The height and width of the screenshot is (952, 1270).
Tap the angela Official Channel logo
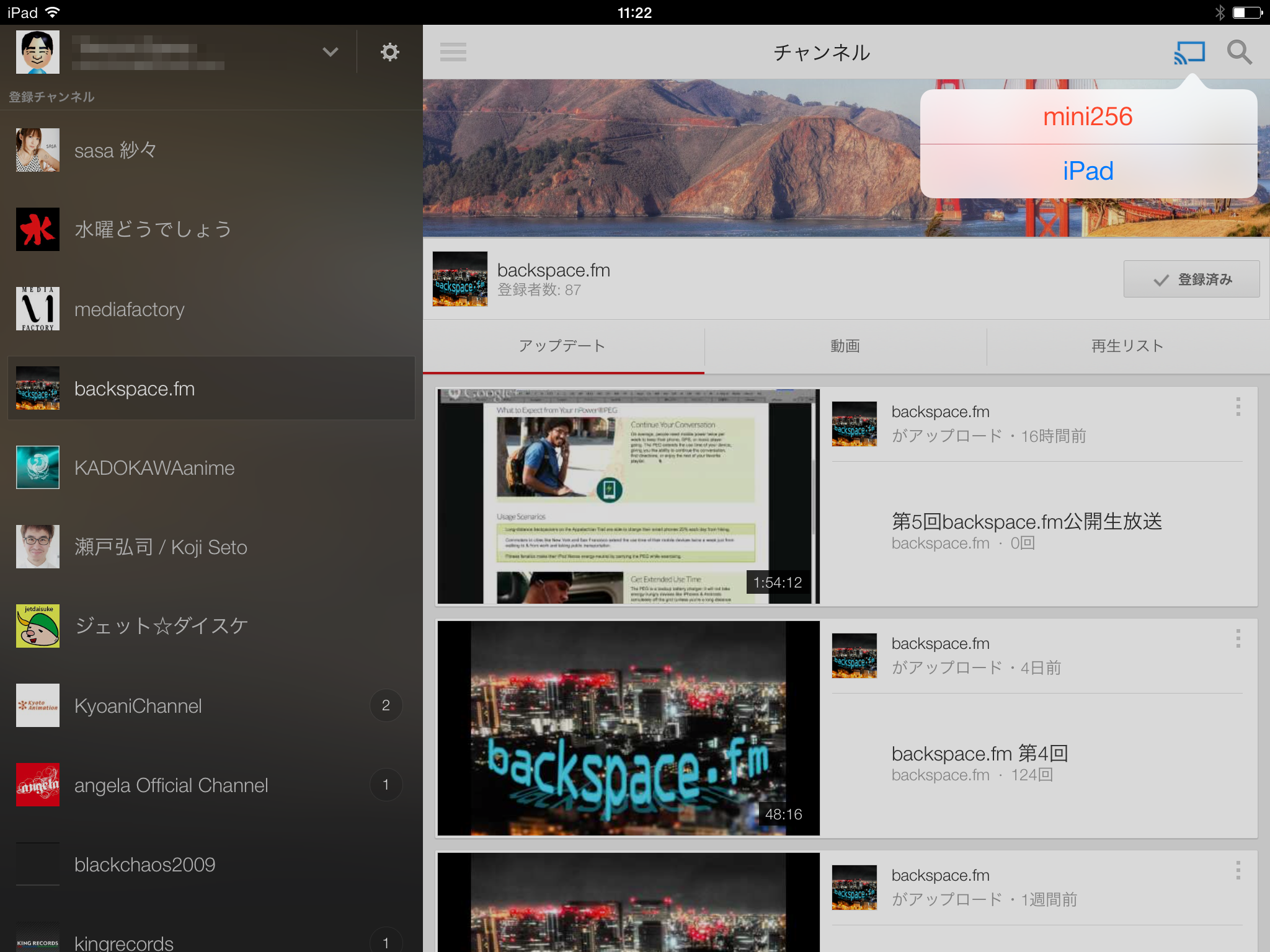point(38,785)
